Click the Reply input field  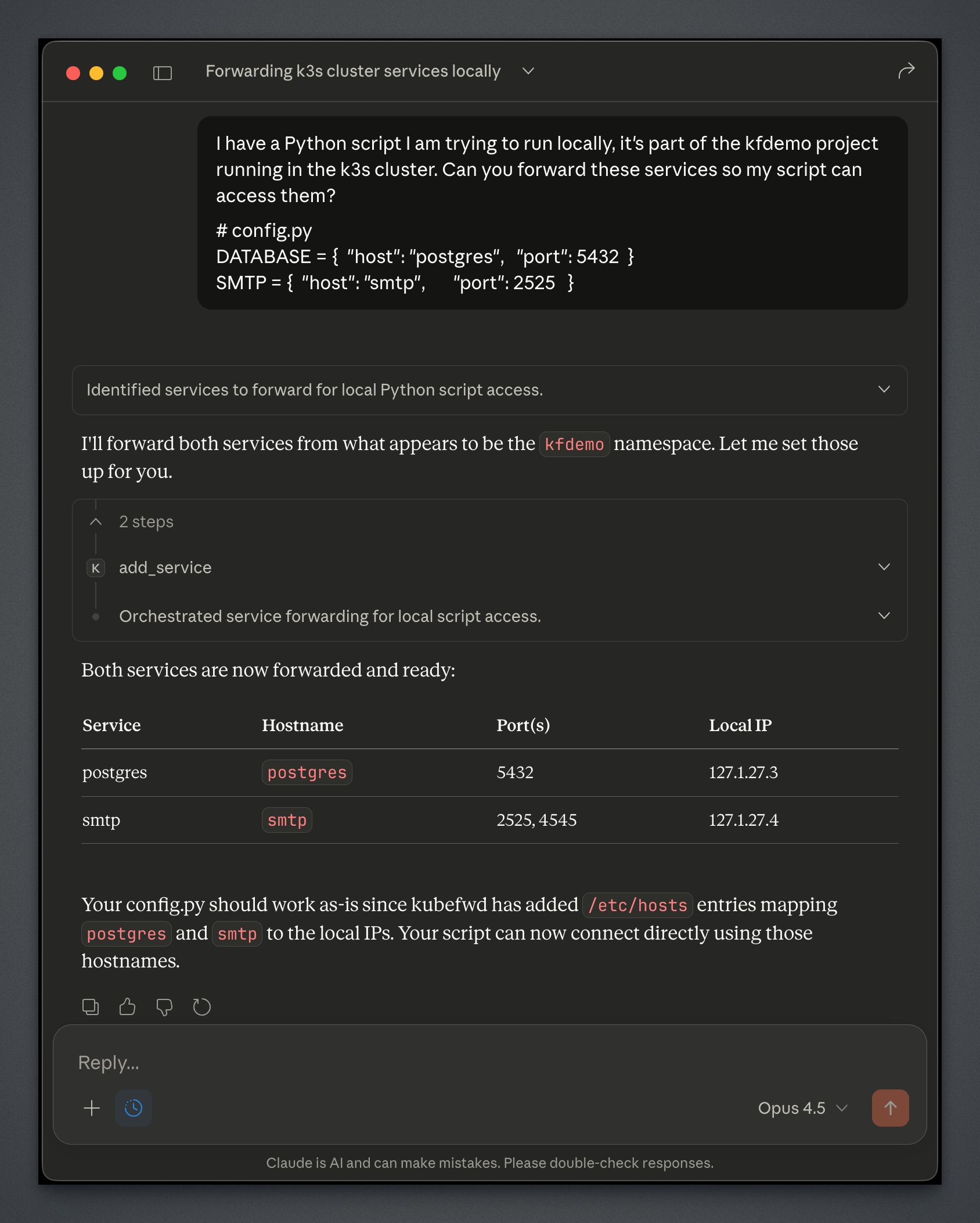464,1062
